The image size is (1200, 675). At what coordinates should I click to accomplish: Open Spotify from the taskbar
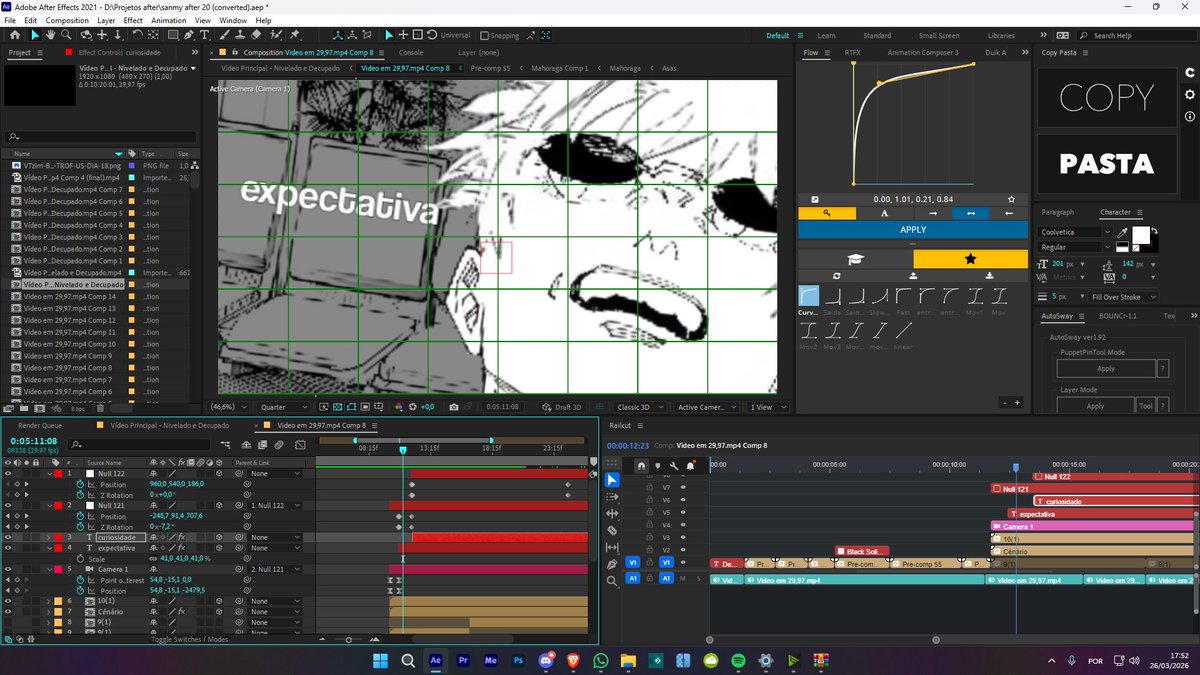tap(738, 661)
